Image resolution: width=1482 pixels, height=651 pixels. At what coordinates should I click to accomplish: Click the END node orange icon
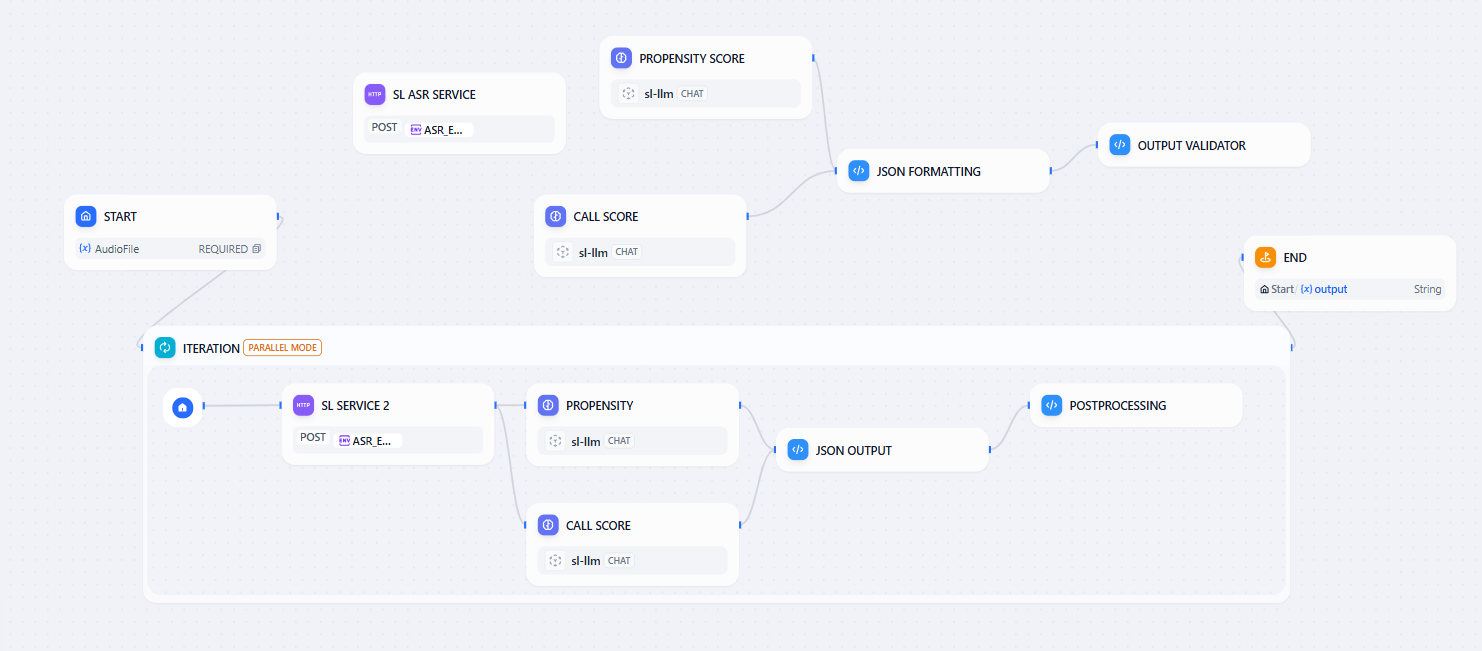click(1265, 257)
